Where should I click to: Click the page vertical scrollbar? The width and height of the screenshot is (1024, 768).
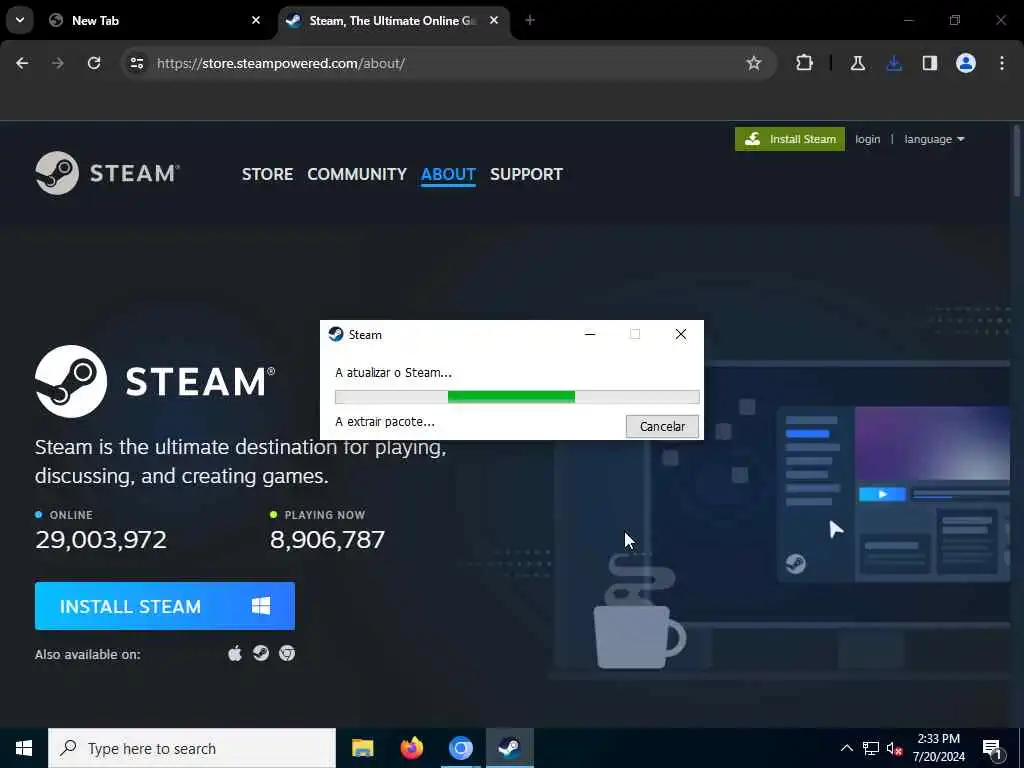click(1017, 160)
